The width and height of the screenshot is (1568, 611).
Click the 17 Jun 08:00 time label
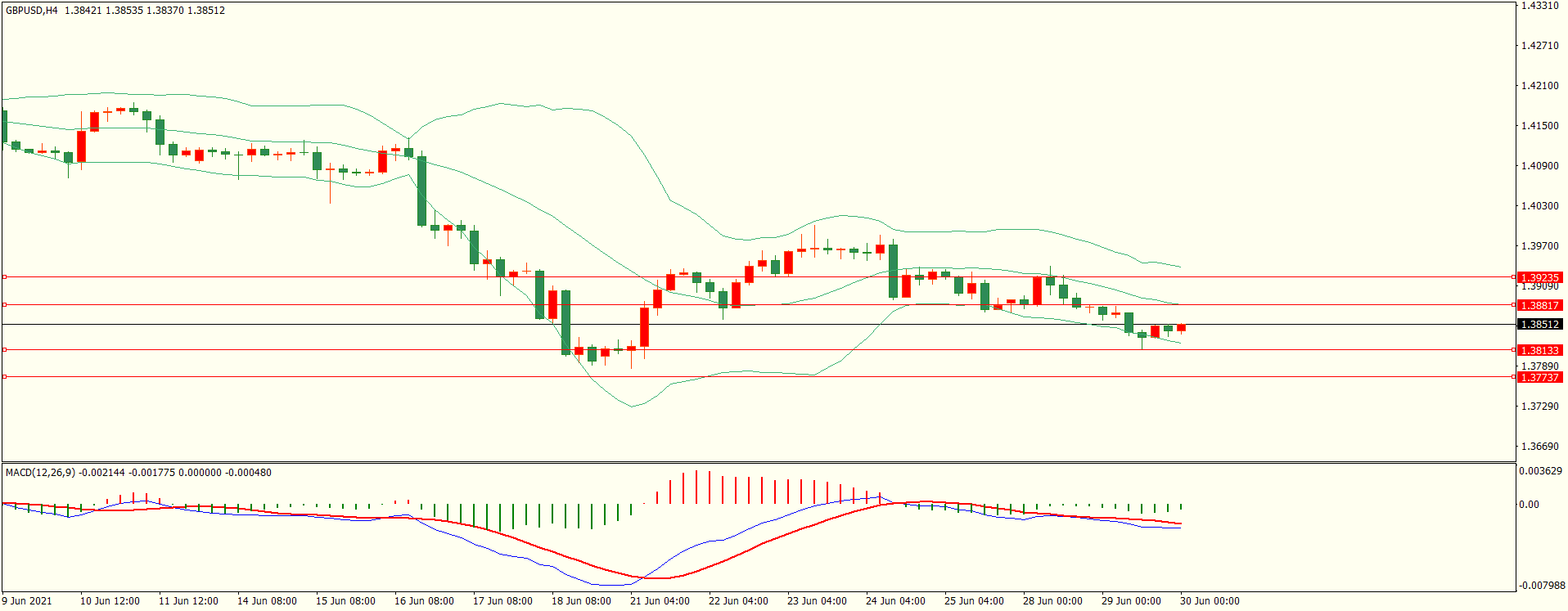click(x=502, y=601)
